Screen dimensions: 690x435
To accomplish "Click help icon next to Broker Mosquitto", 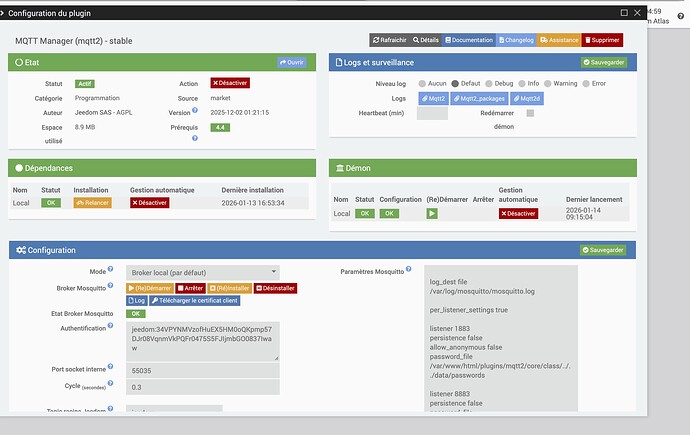I will 110,285.
